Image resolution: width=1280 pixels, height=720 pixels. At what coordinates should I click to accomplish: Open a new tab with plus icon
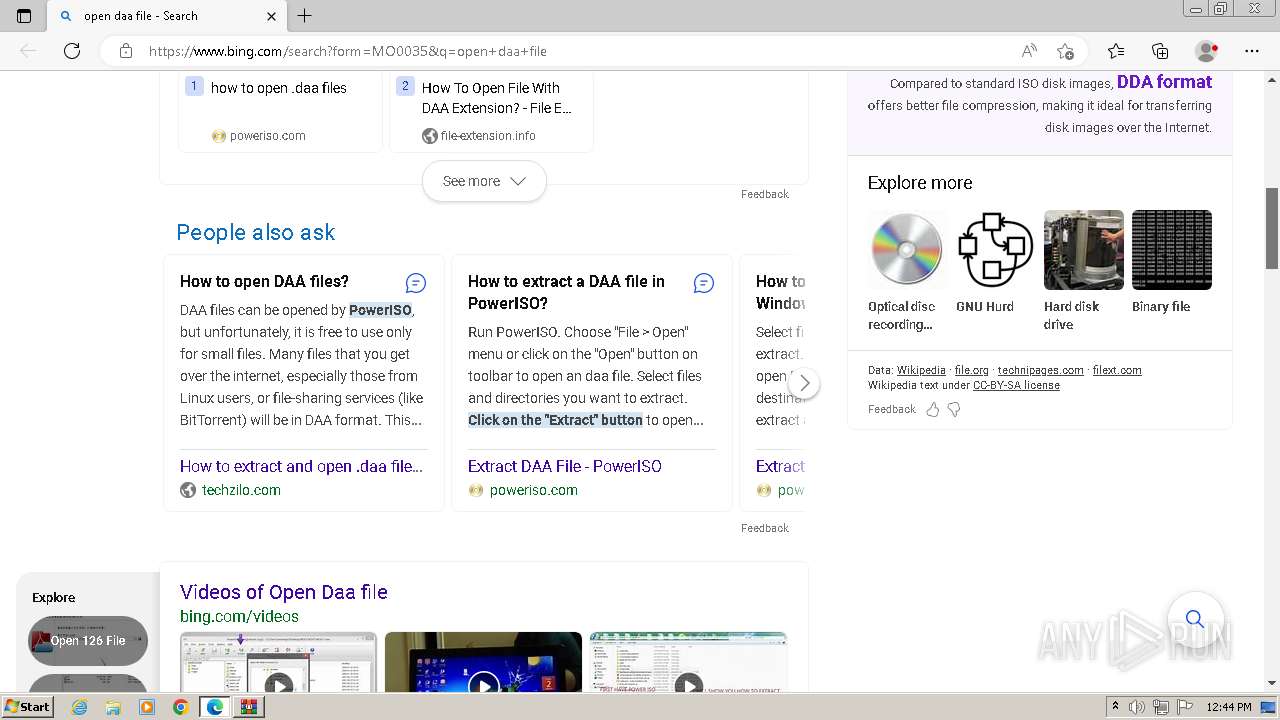pyautogui.click(x=305, y=16)
